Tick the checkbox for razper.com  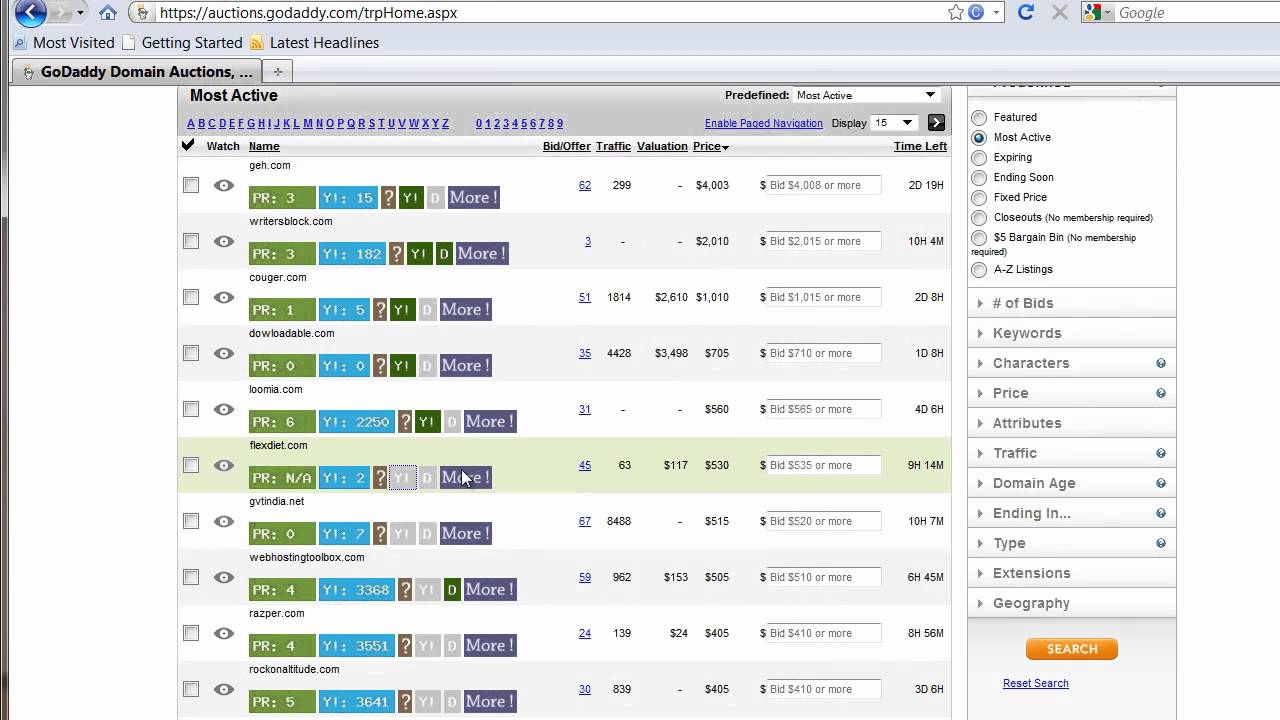click(x=191, y=633)
